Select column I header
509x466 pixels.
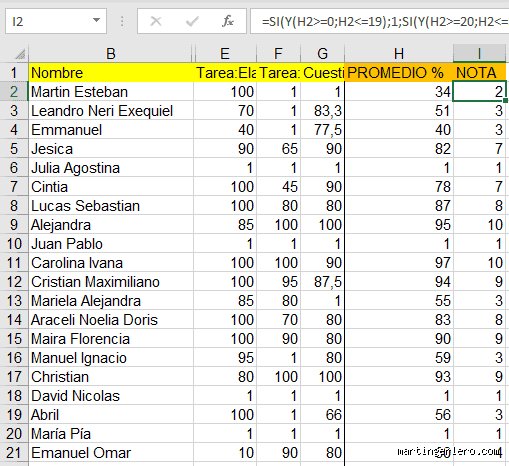[479, 53]
